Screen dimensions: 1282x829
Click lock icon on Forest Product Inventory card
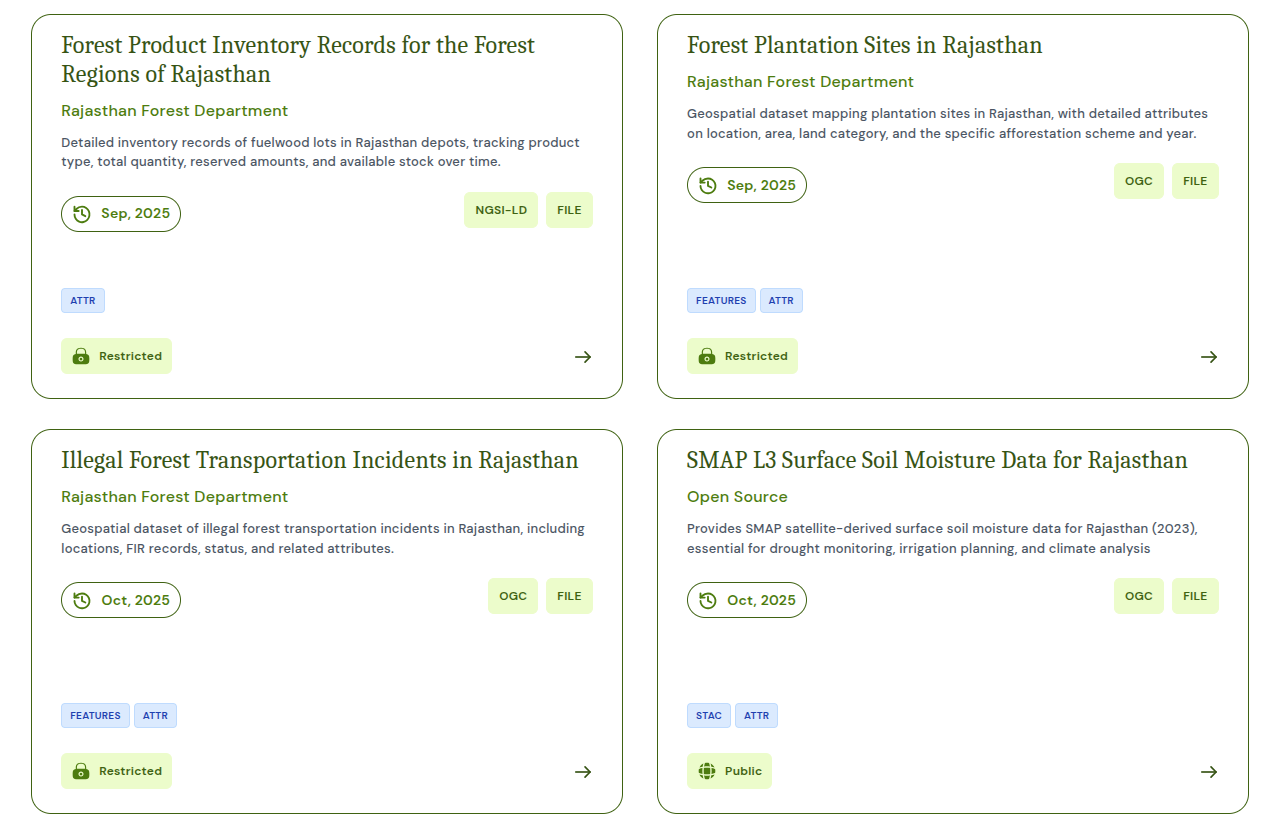coord(81,356)
